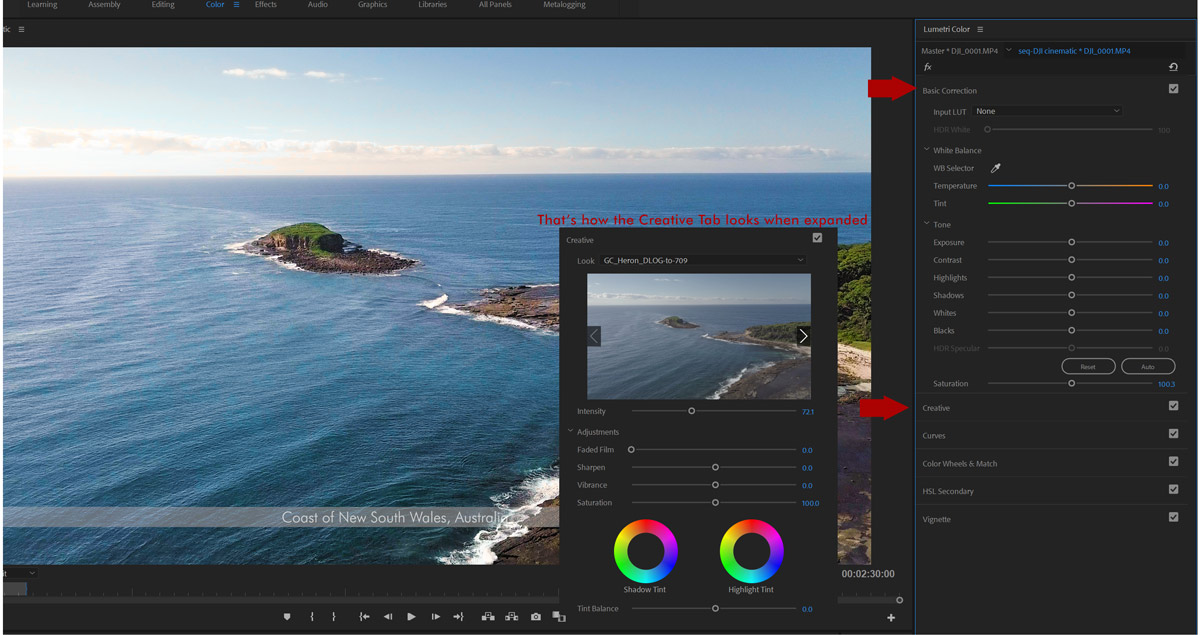
Task: Click the Reset button in Tone section
Action: [1088, 366]
